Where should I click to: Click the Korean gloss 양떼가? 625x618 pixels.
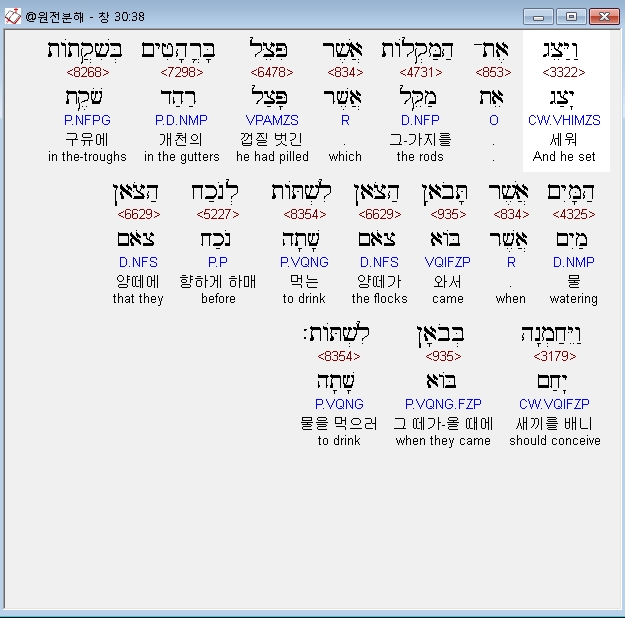point(379,281)
